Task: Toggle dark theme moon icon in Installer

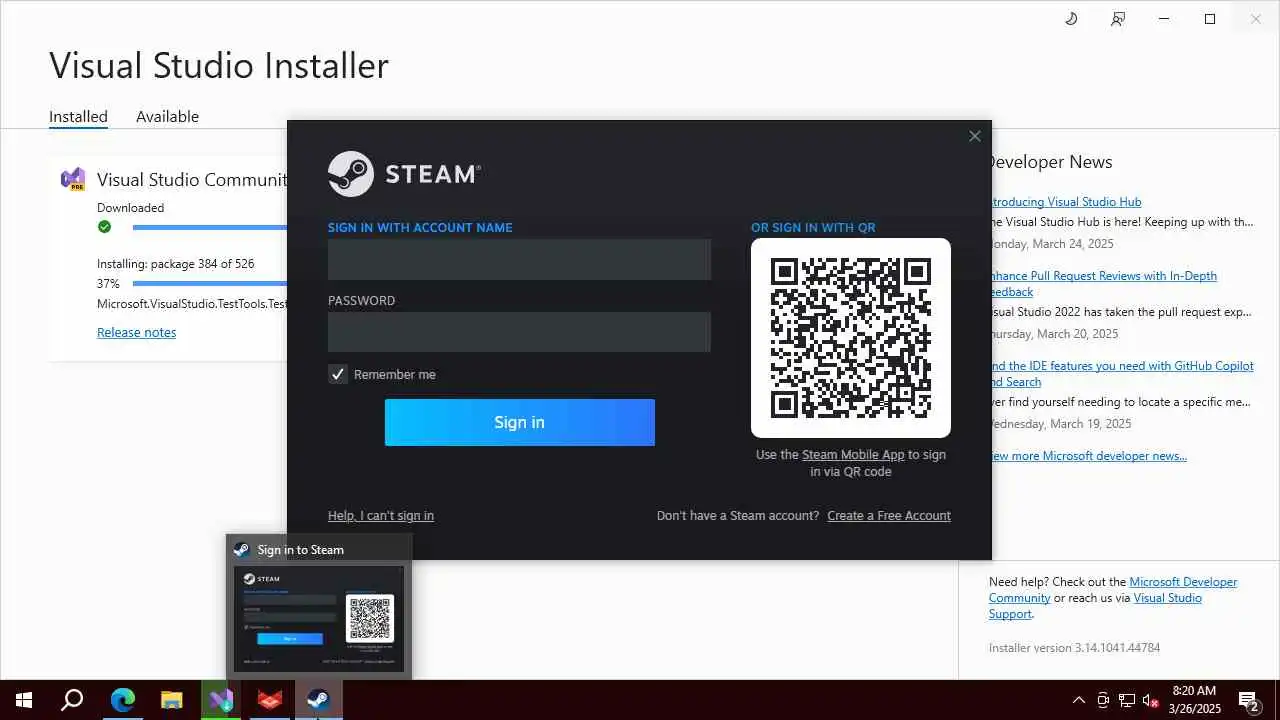Action: [1071, 19]
